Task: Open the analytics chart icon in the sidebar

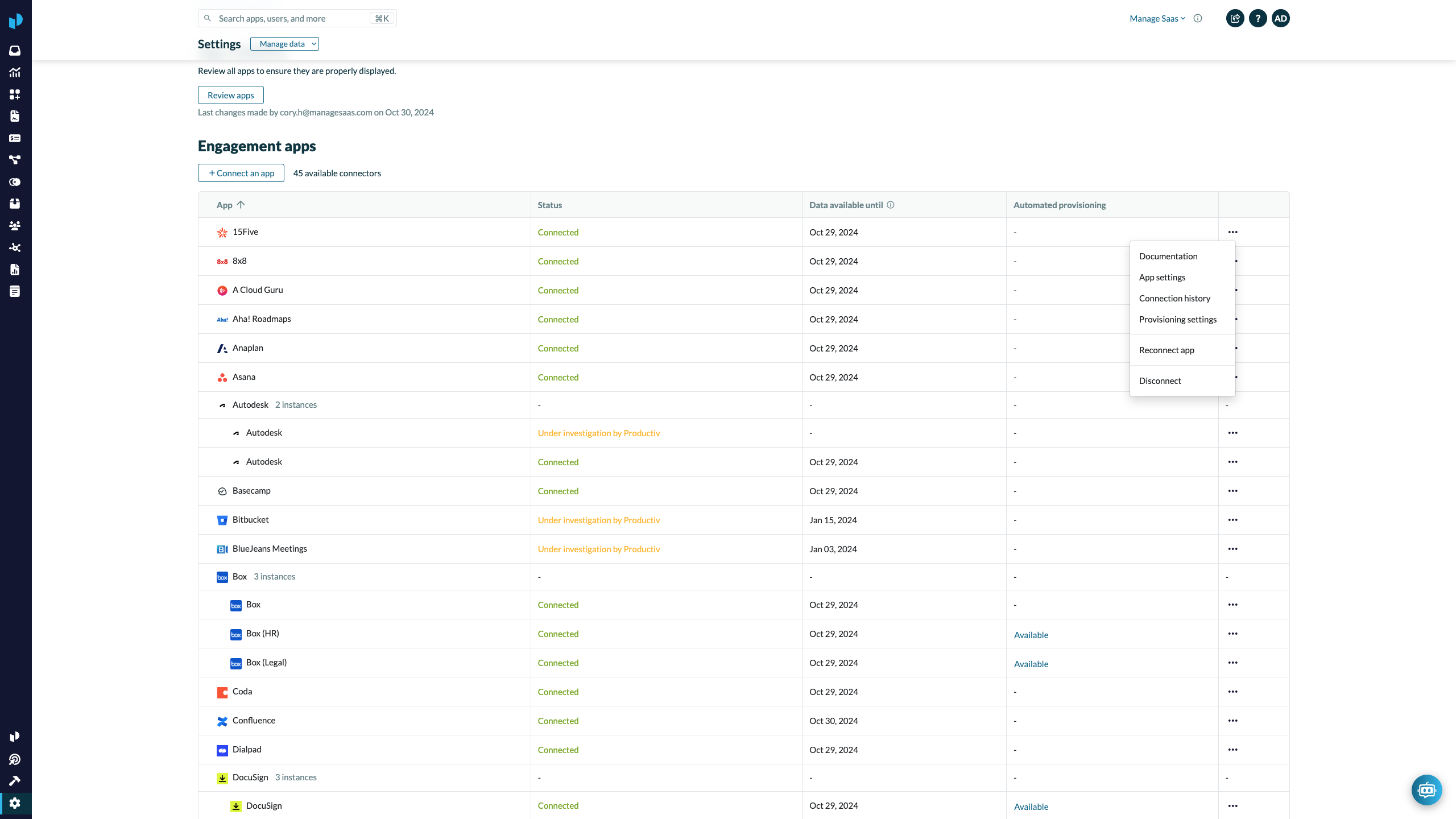Action: point(15,72)
